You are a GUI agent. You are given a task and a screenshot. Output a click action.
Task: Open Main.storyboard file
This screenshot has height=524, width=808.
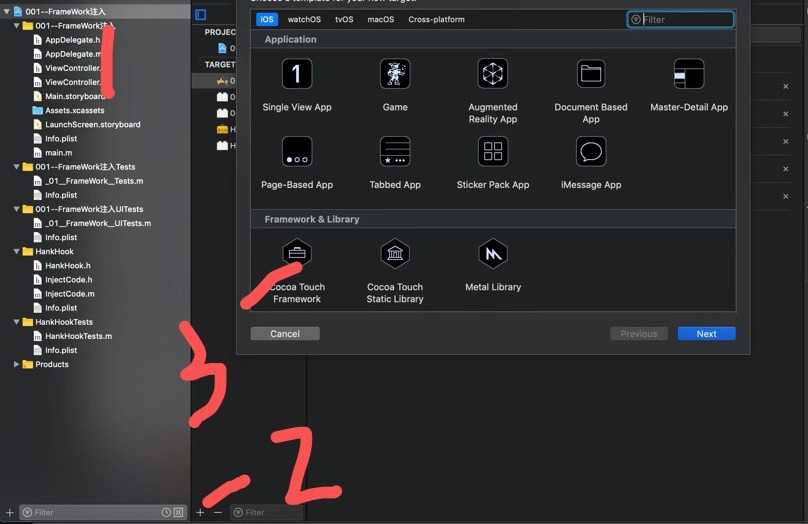coord(69,96)
